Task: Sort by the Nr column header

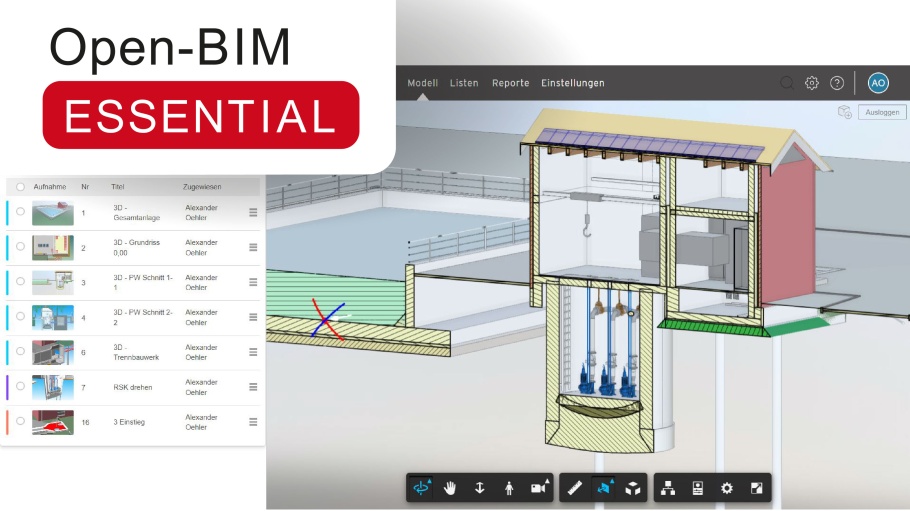Action: (85, 187)
